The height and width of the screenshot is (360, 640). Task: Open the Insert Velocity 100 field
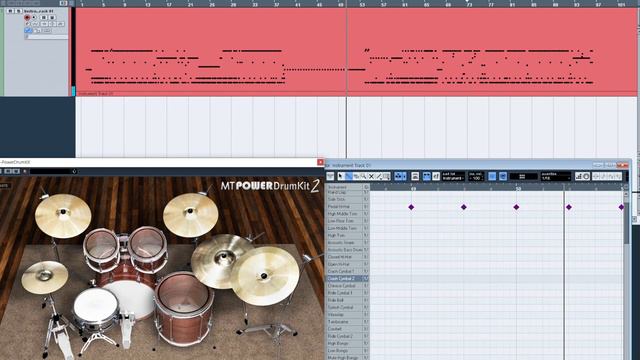[476, 176]
